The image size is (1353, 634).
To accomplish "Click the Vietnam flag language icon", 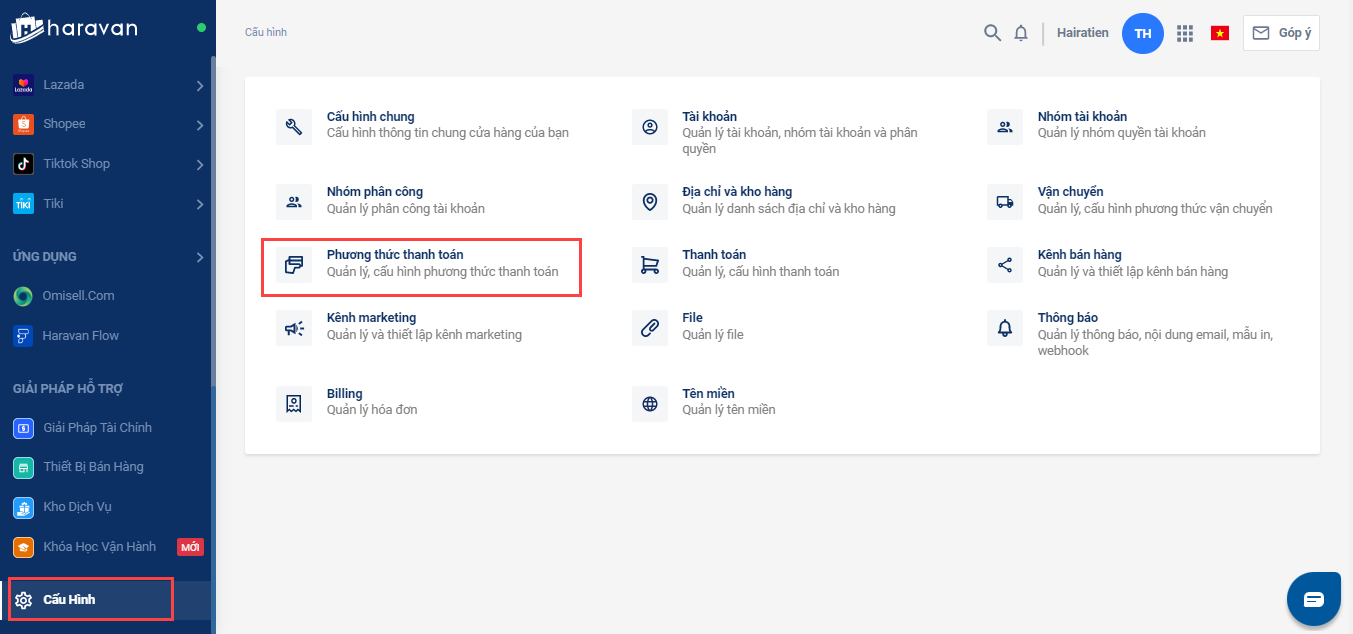I will [x=1219, y=33].
